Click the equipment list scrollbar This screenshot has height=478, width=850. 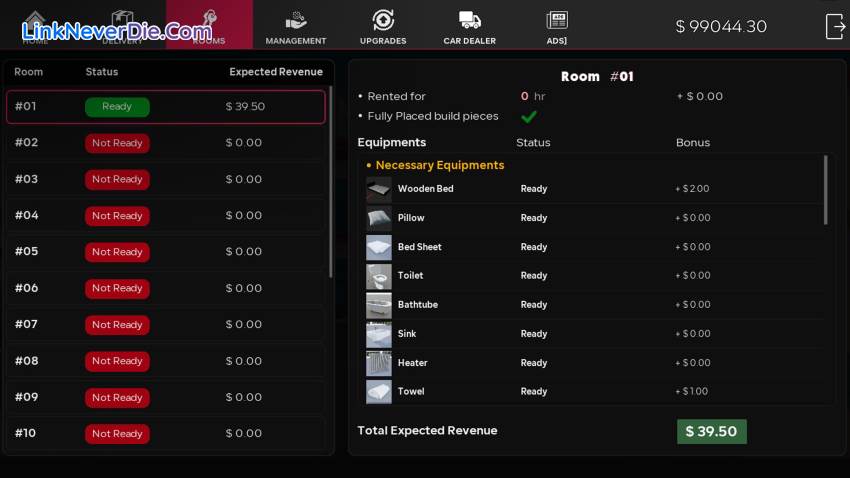826,190
